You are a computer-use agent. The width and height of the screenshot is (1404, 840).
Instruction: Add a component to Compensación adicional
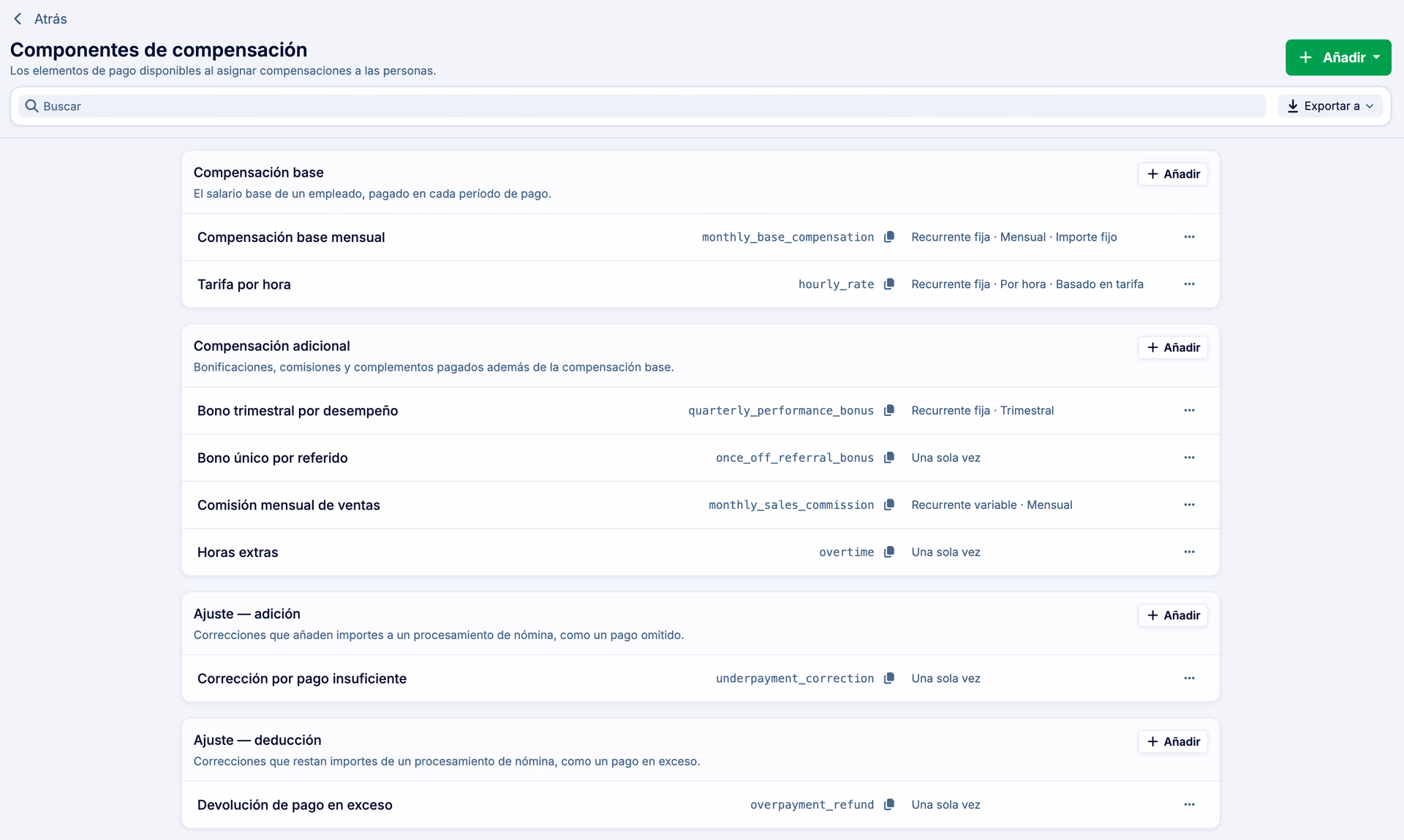coord(1173,347)
